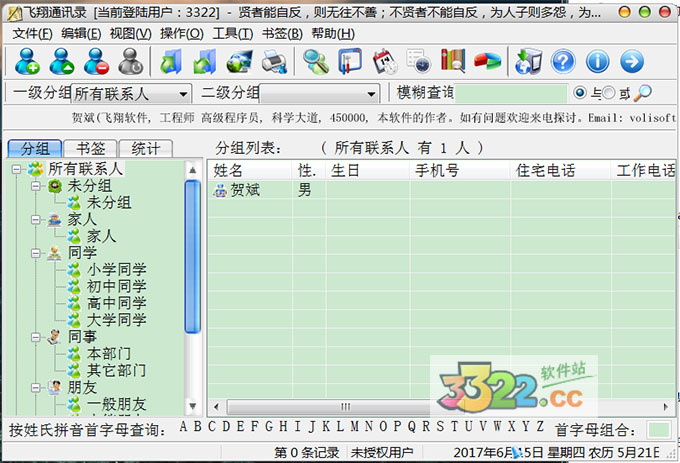The height and width of the screenshot is (463, 680).
Task: Click the add contact icon
Action: click(x=27, y=61)
